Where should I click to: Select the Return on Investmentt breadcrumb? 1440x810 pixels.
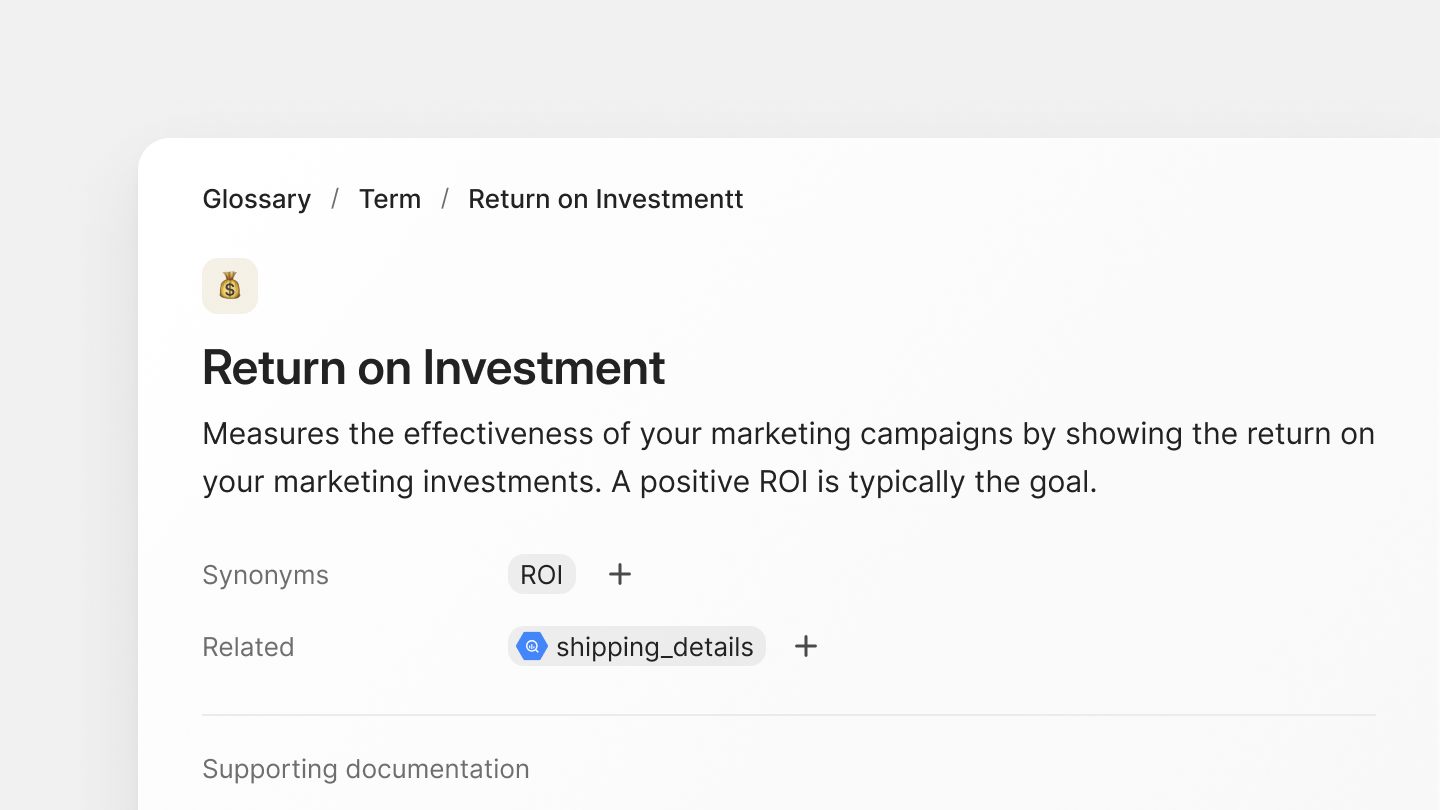pos(605,199)
